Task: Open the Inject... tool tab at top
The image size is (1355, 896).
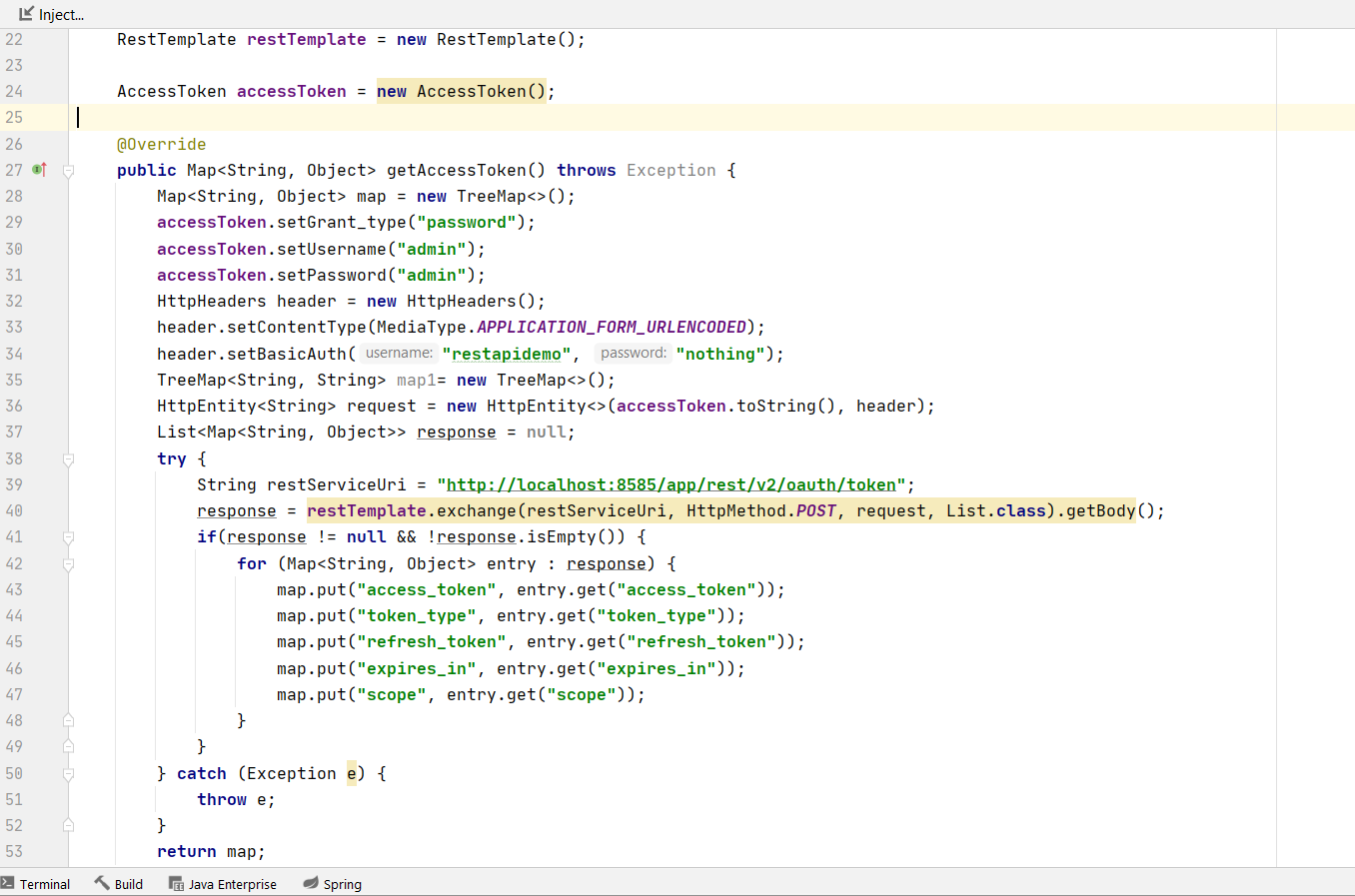Action: coord(51,14)
